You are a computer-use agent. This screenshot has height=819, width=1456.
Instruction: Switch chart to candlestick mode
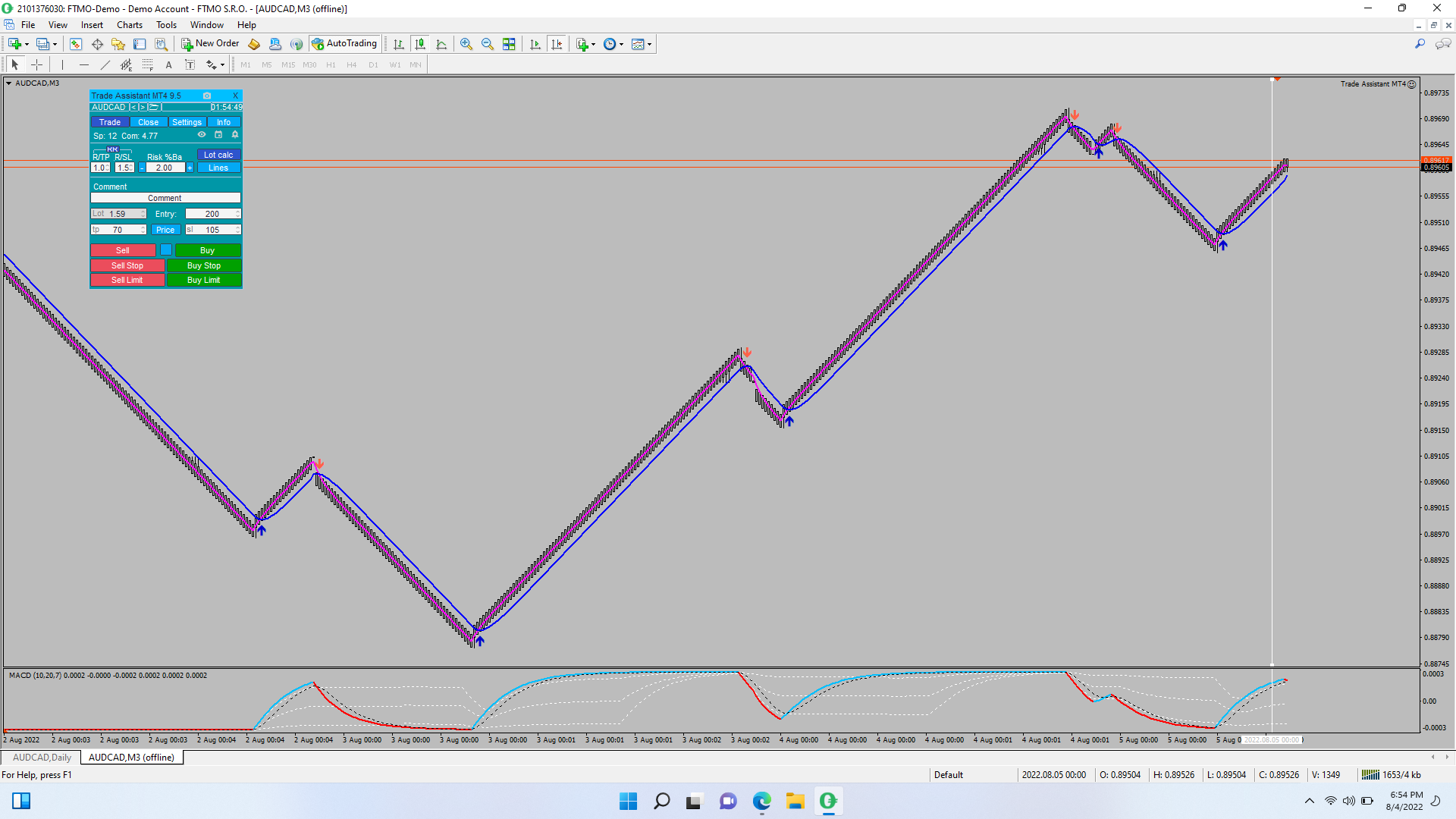(x=420, y=44)
